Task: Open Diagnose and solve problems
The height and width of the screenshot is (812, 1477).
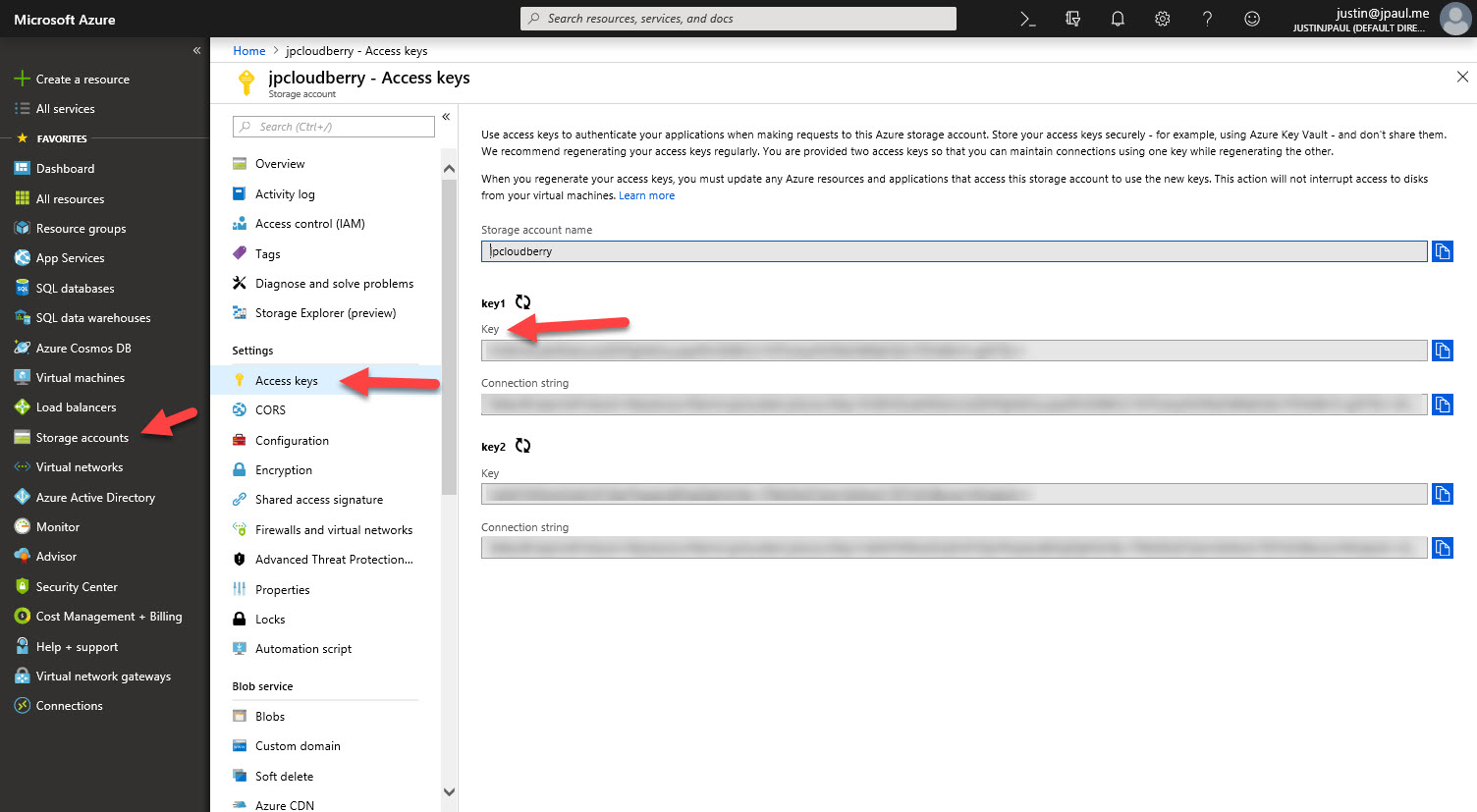Action: tap(334, 284)
